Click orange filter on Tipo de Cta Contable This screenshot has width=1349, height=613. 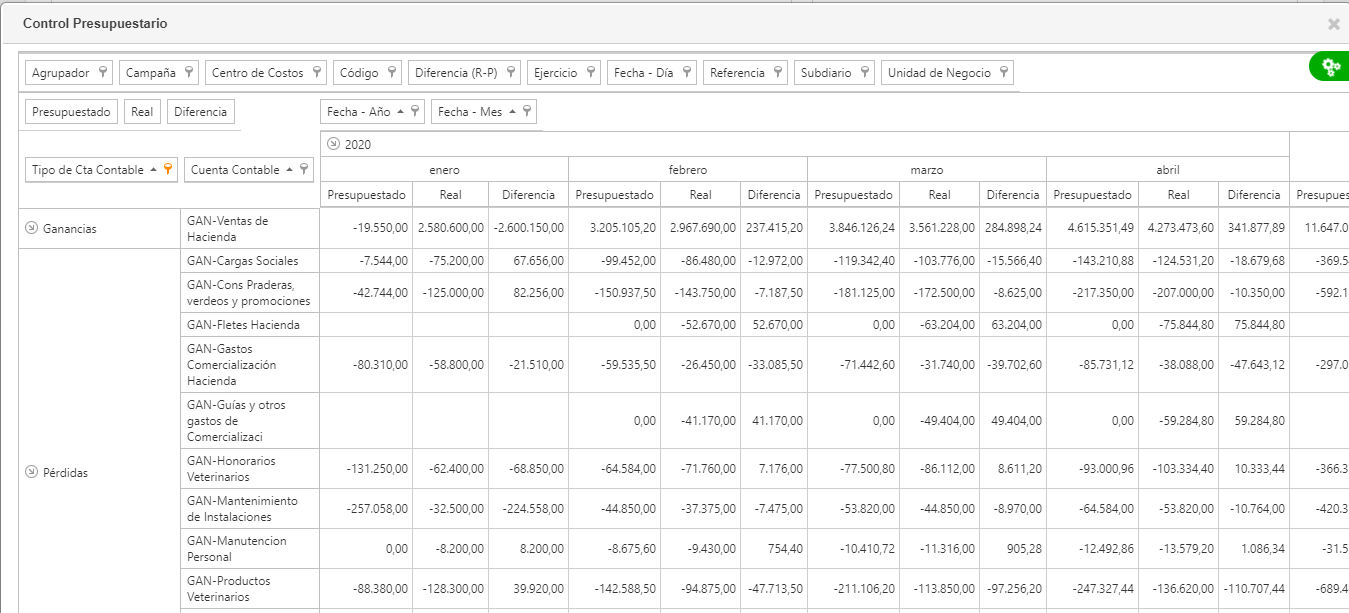pos(169,169)
